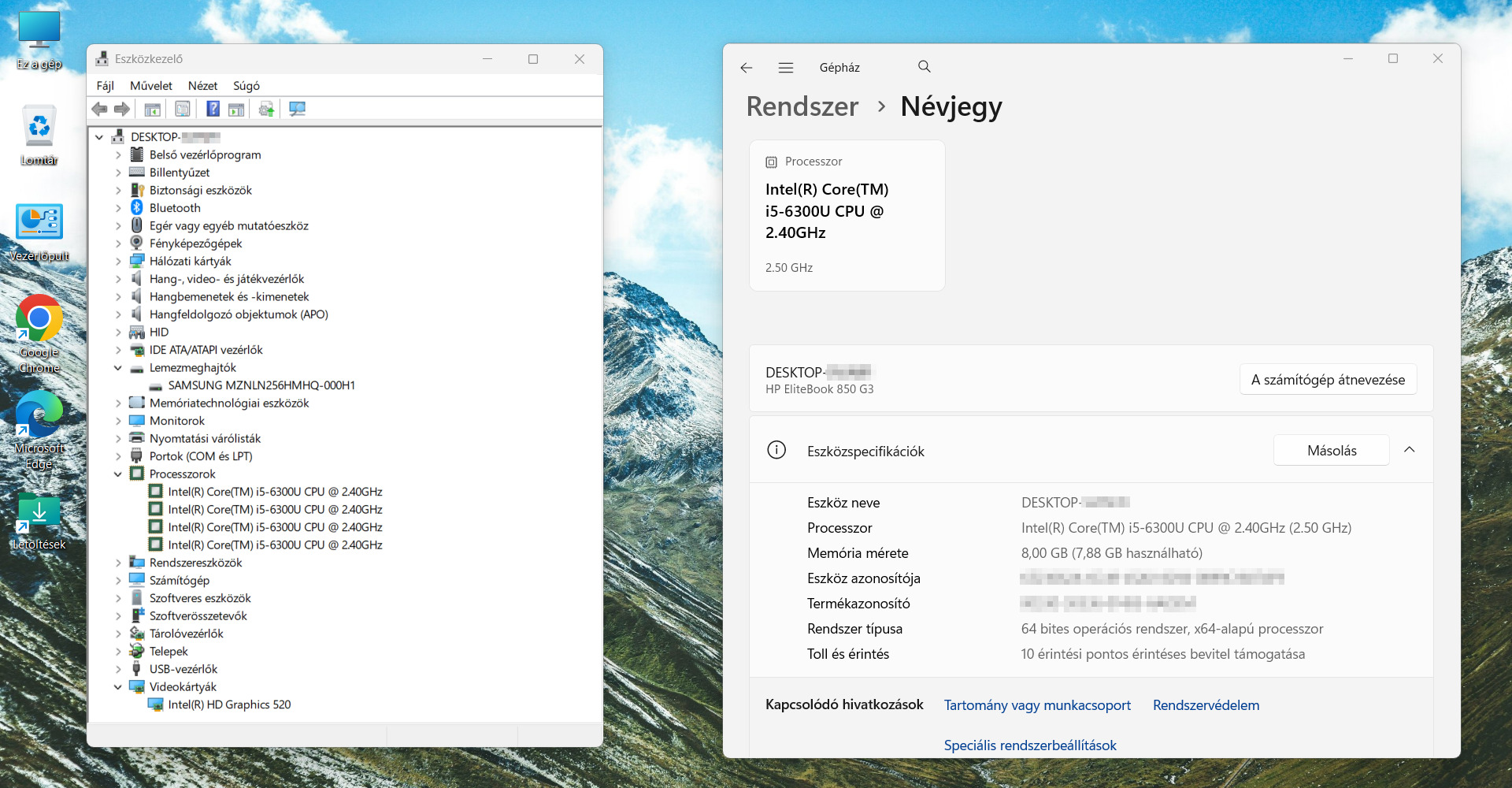1512x788 pixels.
Task: Open the Súgó menu
Action: point(246,86)
